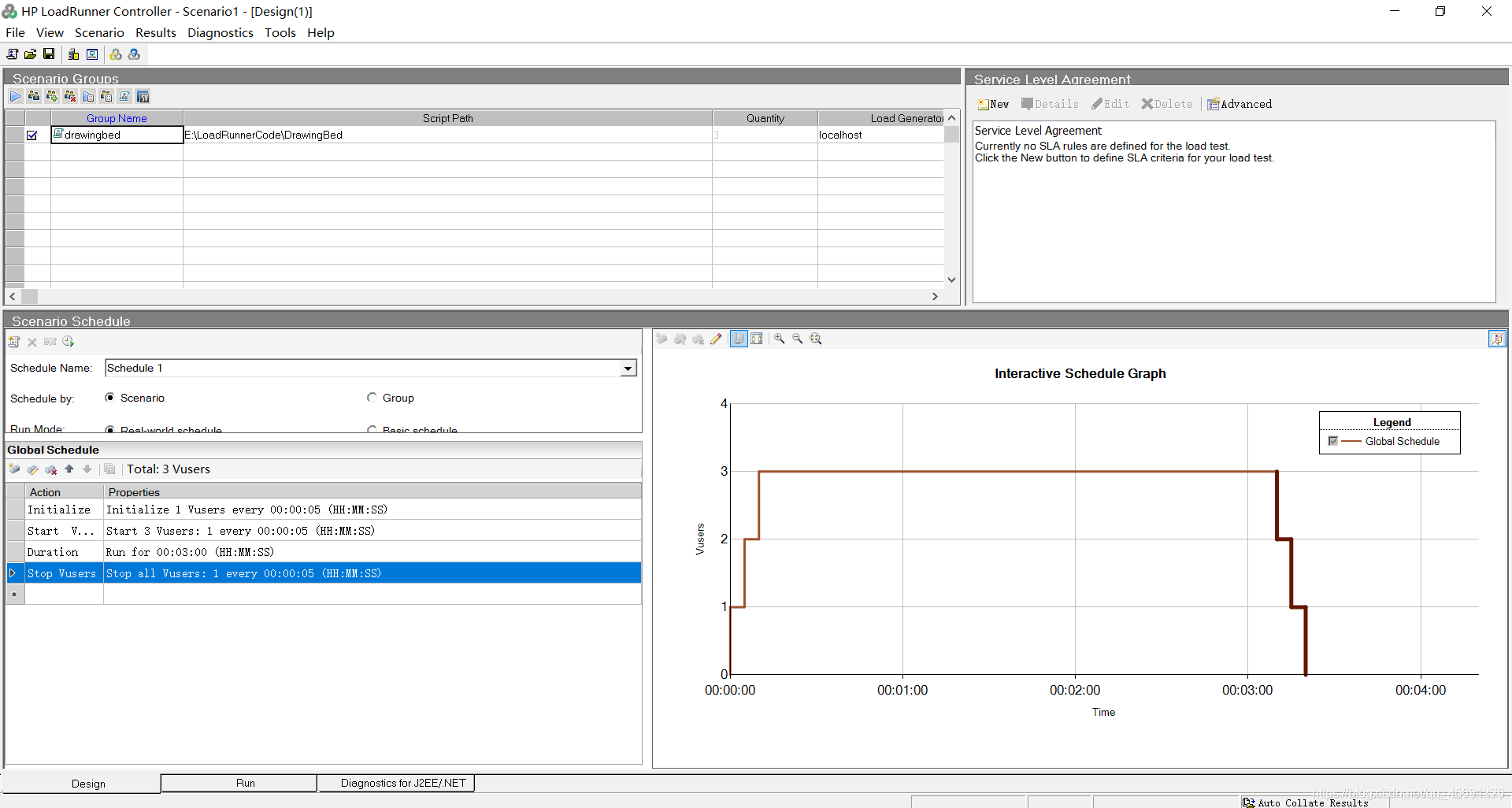
Task: Toggle Global Schedule legend checkbox
Action: pyautogui.click(x=1332, y=441)
